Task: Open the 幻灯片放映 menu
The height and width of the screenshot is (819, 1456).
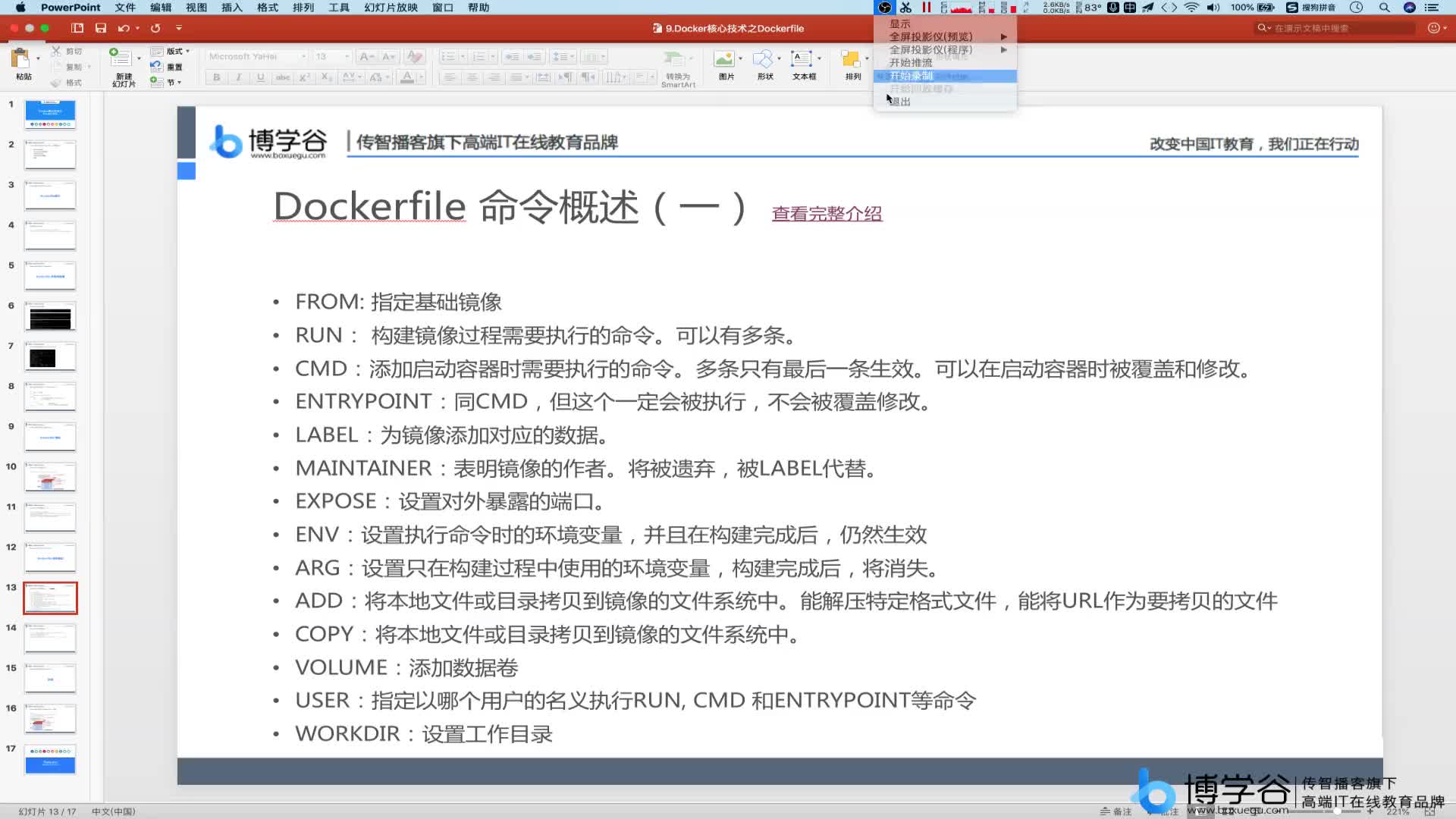Action: [391, 8]
